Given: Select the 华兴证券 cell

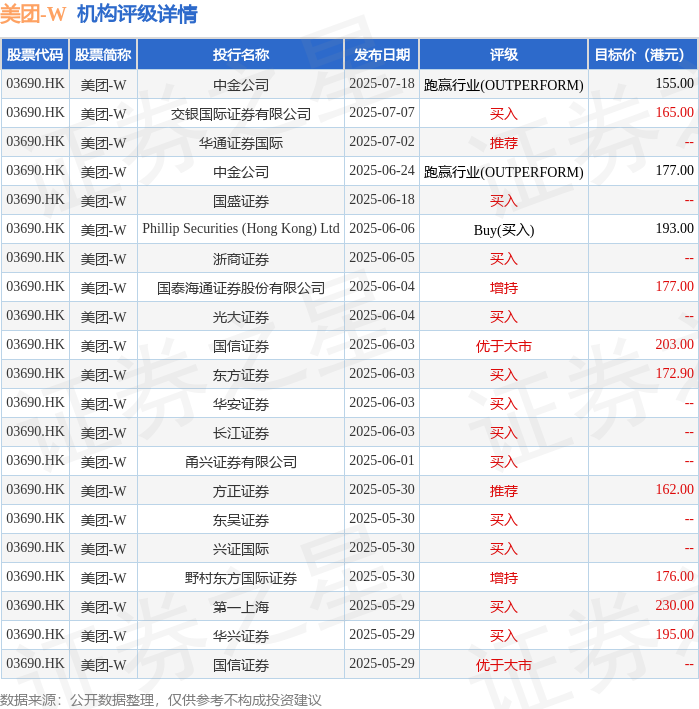Looking at the screenshot, I should 241,636.
